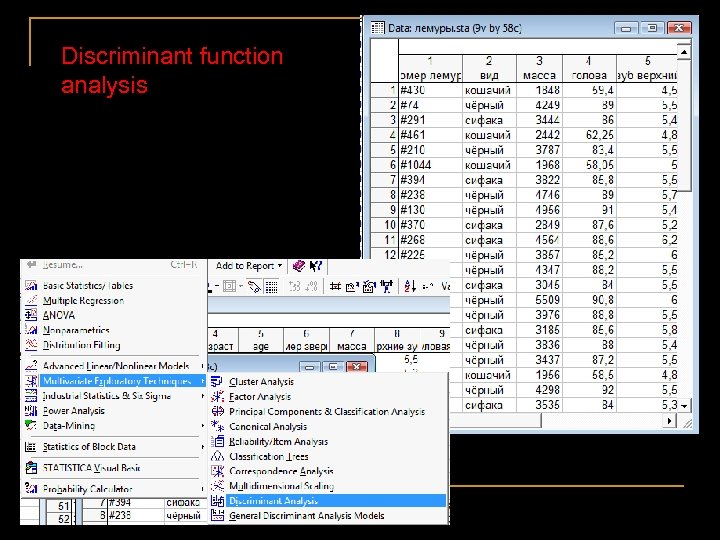Screen dimensions: 720x540
Task: Select column header 'вид' in data window
Action: click(489, 68)
